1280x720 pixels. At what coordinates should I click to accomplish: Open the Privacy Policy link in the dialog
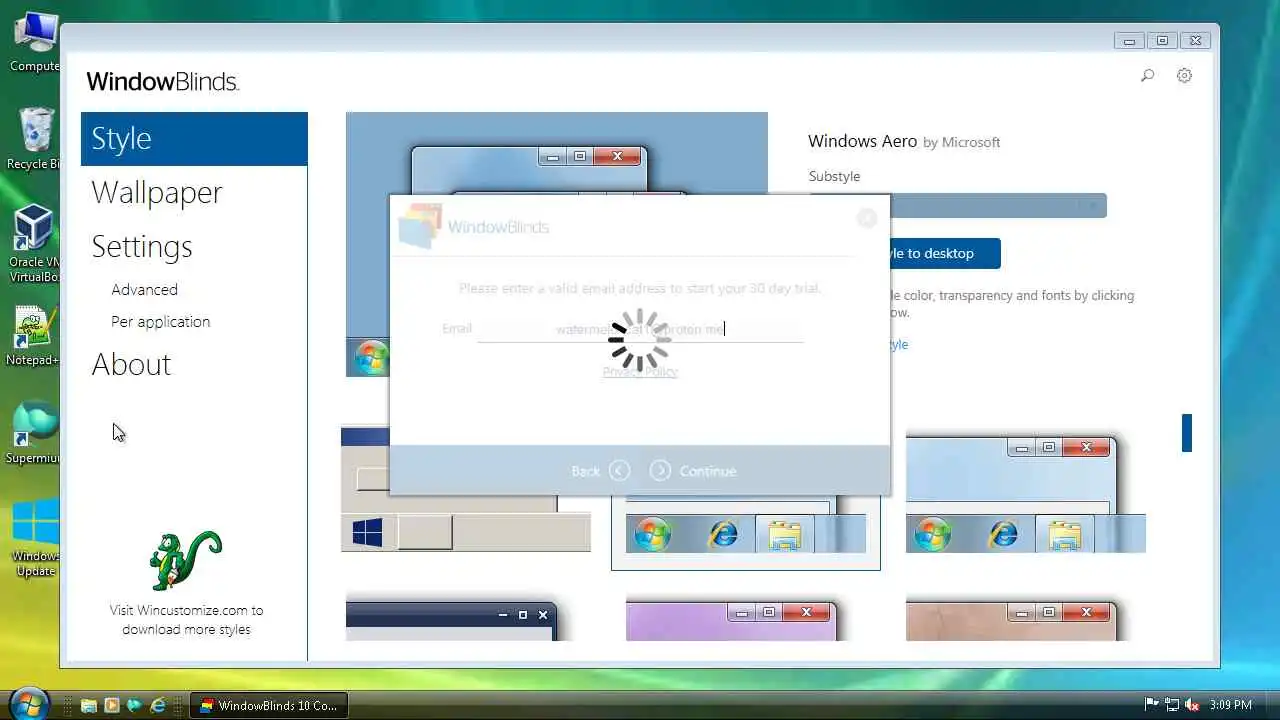pyautogui.click(x=640, y=371)
